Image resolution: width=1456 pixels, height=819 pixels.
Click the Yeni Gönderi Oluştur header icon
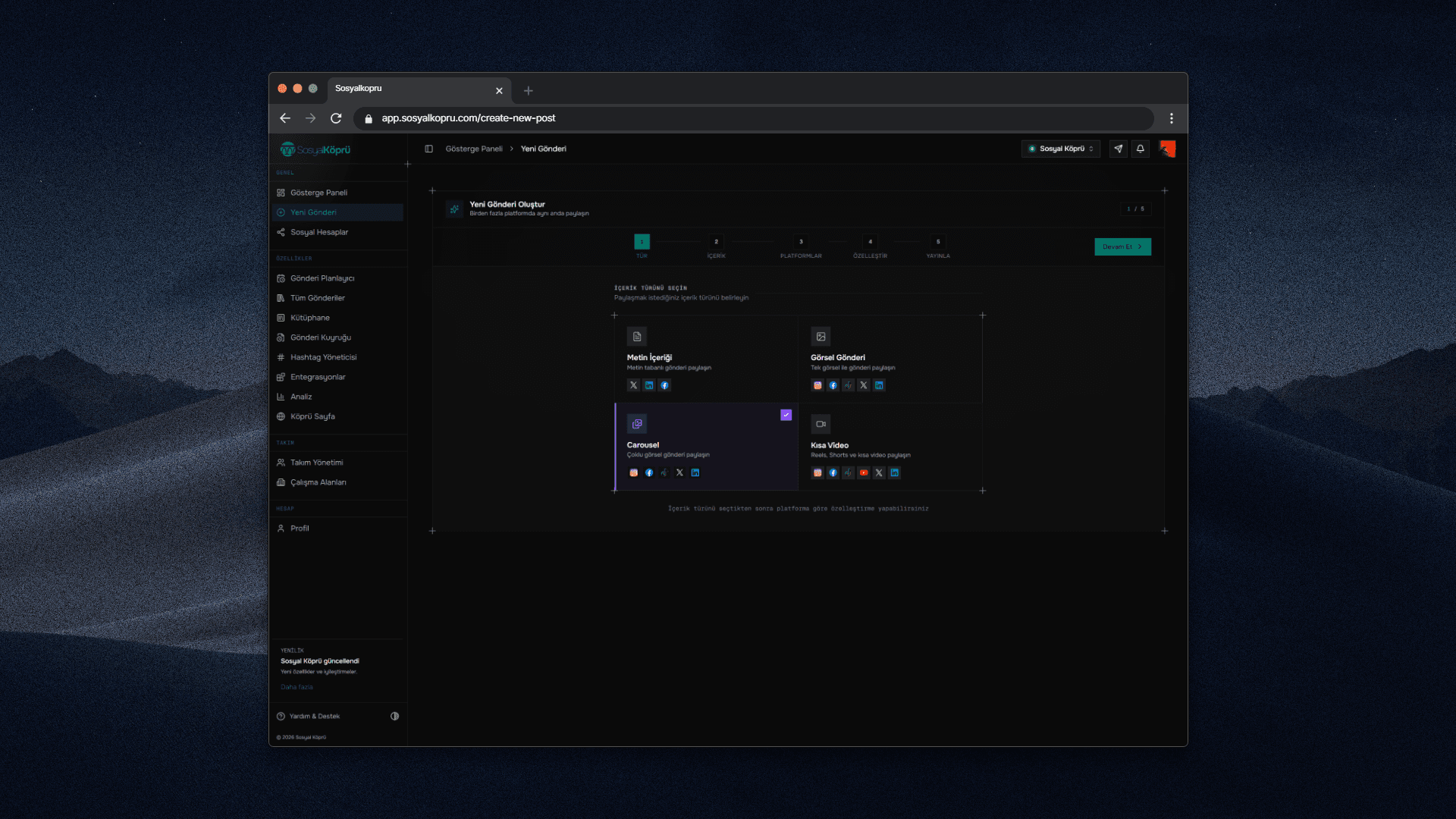pos(454,209)
